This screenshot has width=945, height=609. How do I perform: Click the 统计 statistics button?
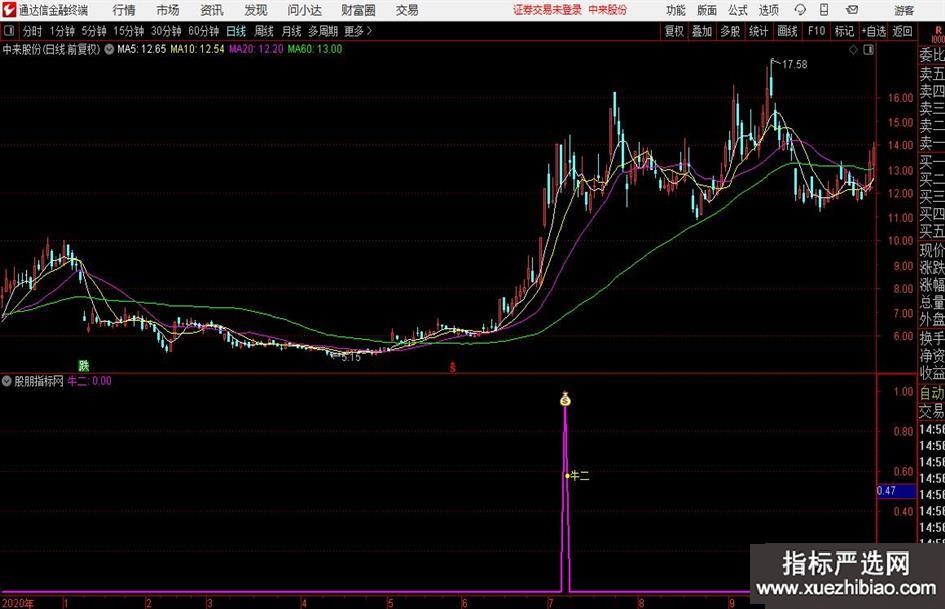(x=758, y=31)
